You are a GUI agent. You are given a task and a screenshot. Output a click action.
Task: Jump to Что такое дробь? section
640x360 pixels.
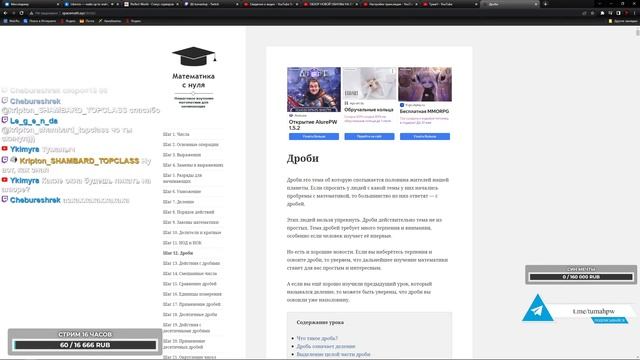317,338
